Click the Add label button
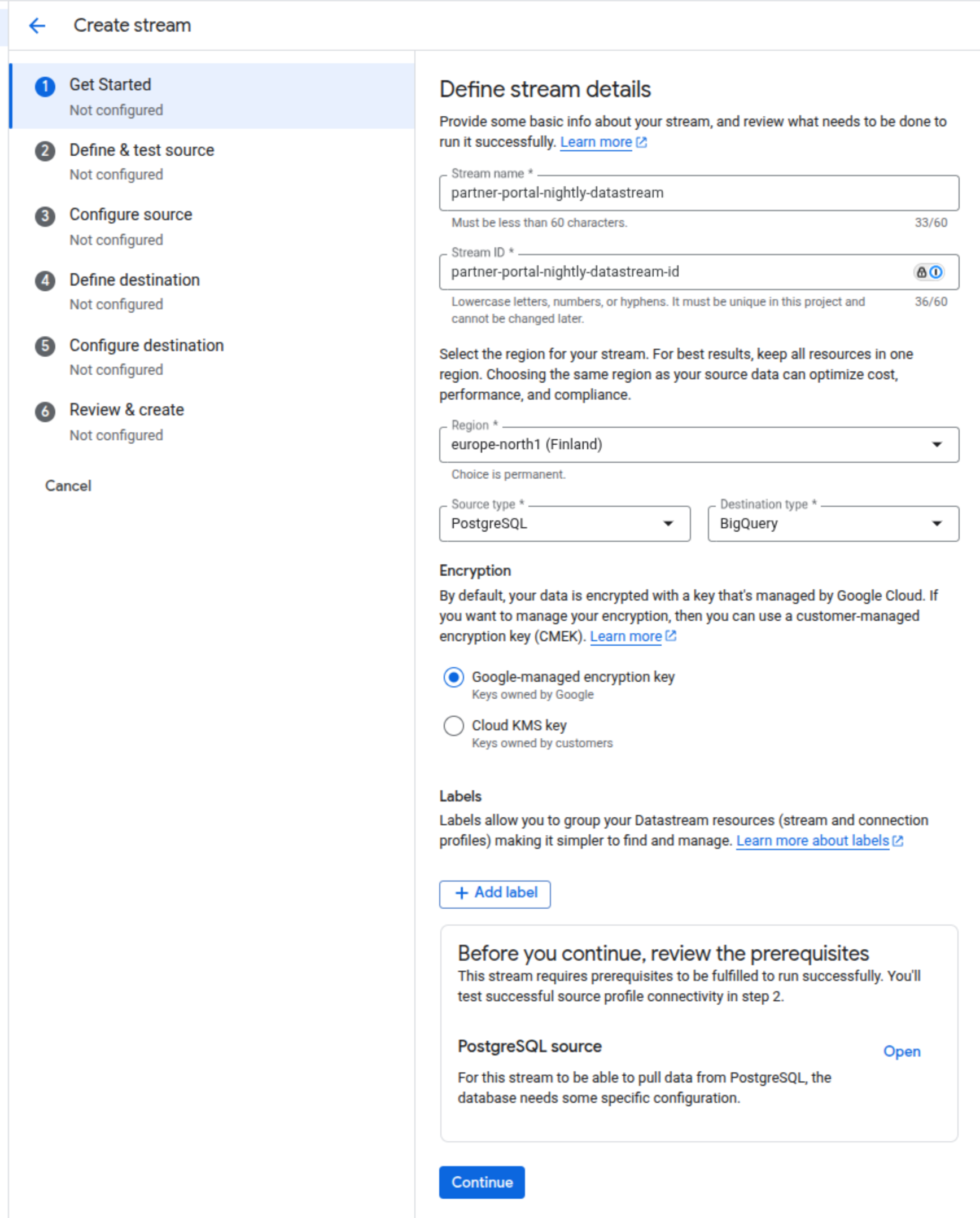980x1218 pixels. [x=495, y=893]
